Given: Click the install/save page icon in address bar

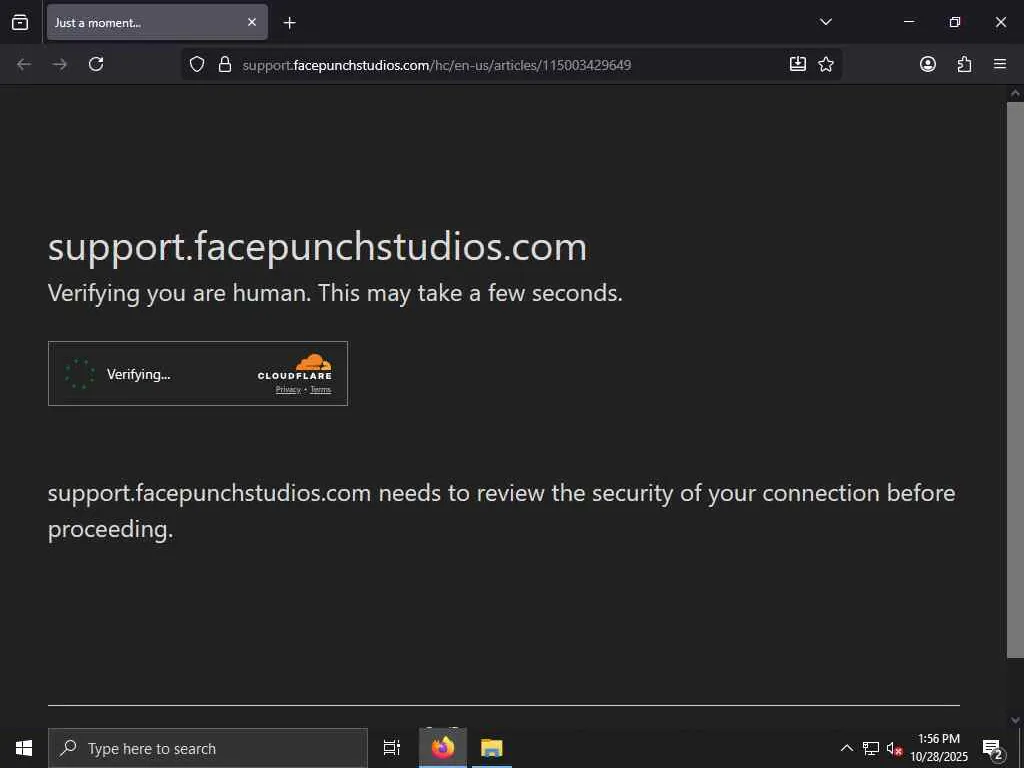Looking at the screenshot, I should [x=797, y=64].
